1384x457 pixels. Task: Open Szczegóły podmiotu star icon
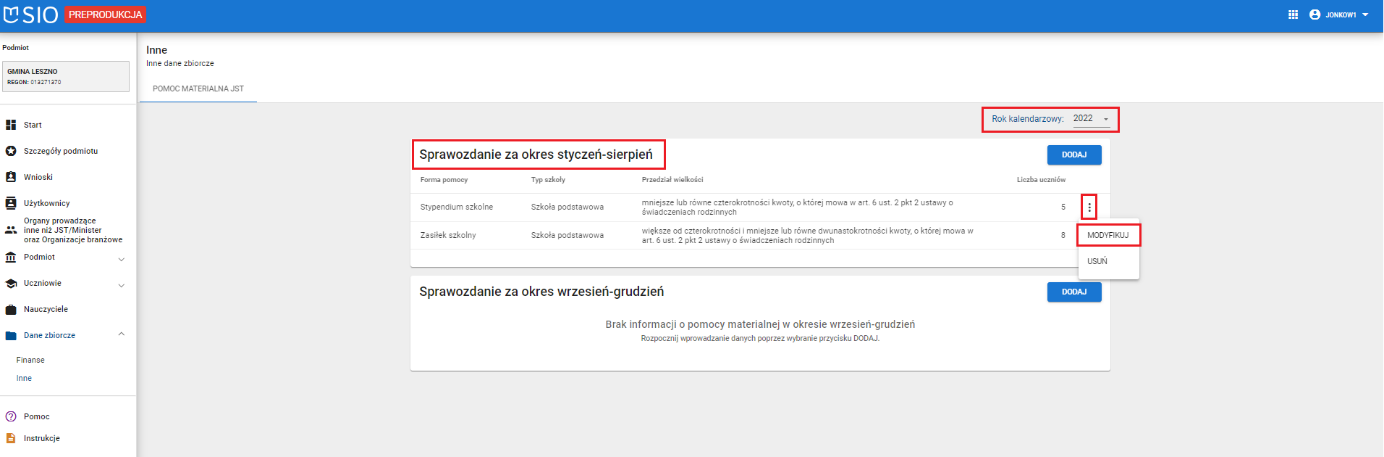11,151
